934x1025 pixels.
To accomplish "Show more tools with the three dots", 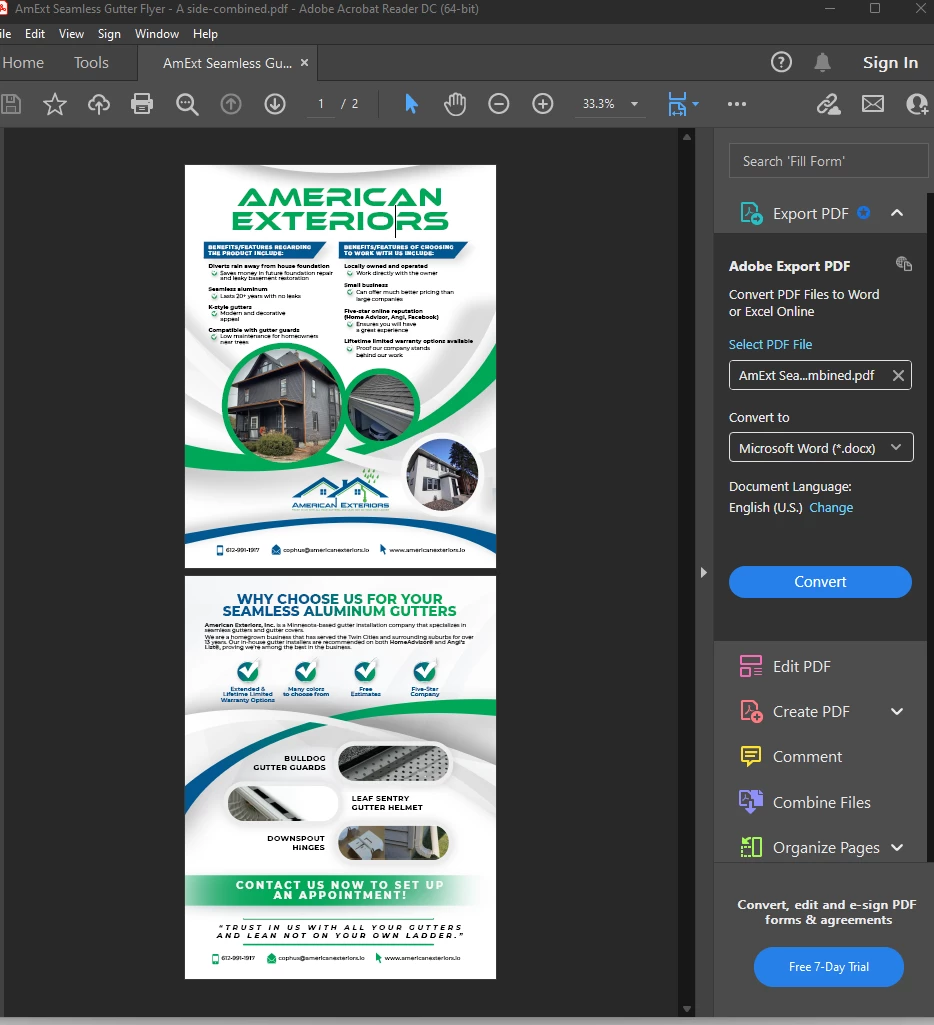I will tap(737, 104).
